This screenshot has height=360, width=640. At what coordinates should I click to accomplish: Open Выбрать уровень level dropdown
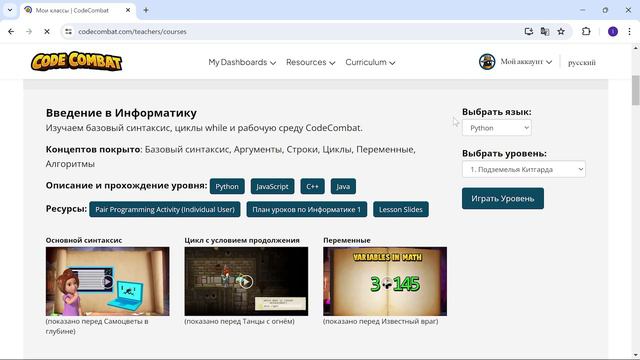coord(524,169)
